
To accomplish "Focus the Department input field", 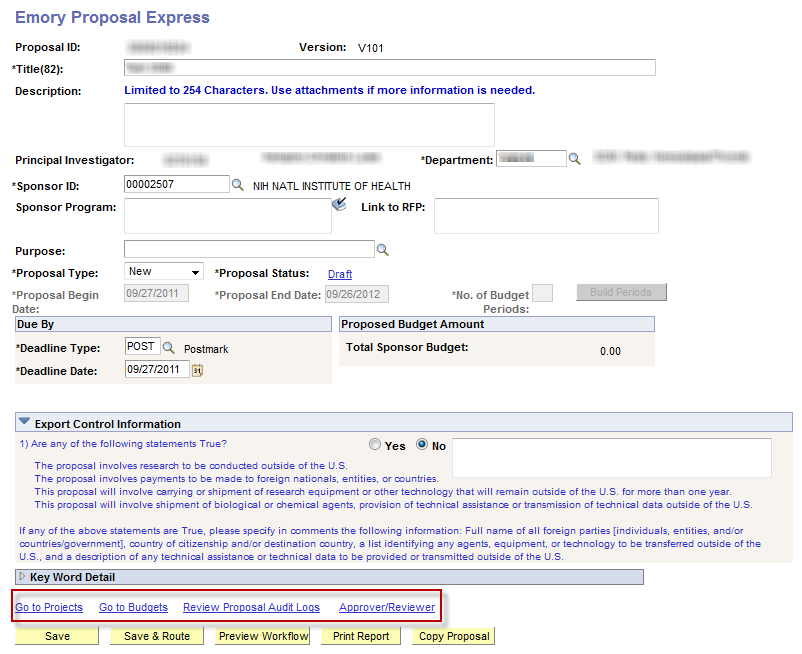I will [531, 159].
